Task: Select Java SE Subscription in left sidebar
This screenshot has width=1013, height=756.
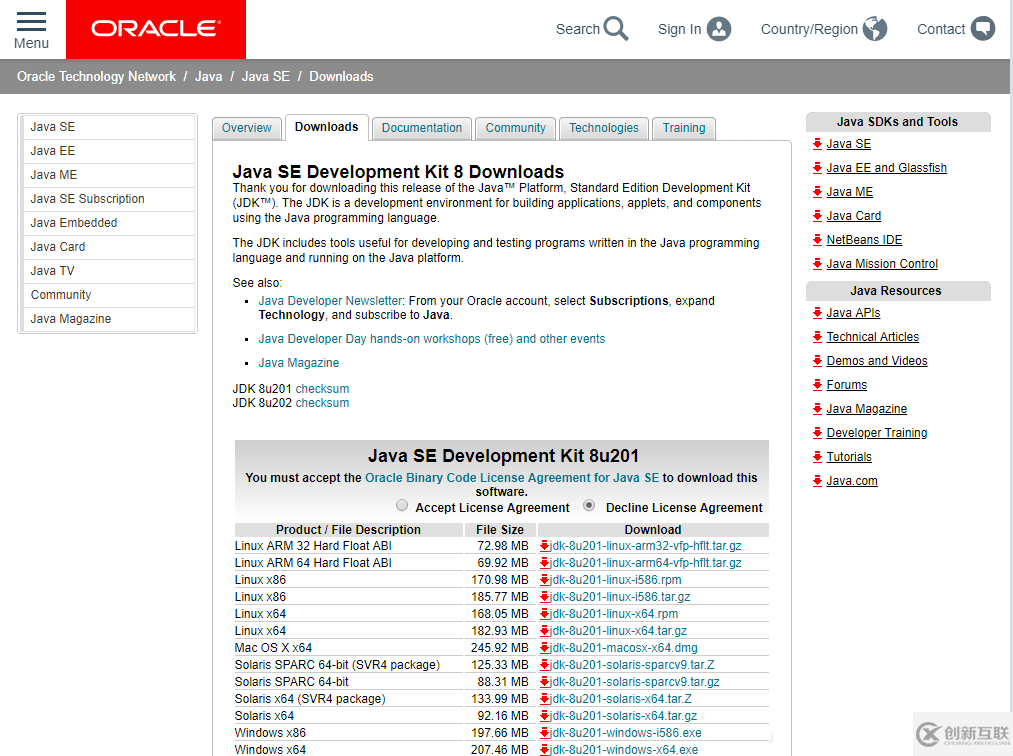Action: click(87, 199)
